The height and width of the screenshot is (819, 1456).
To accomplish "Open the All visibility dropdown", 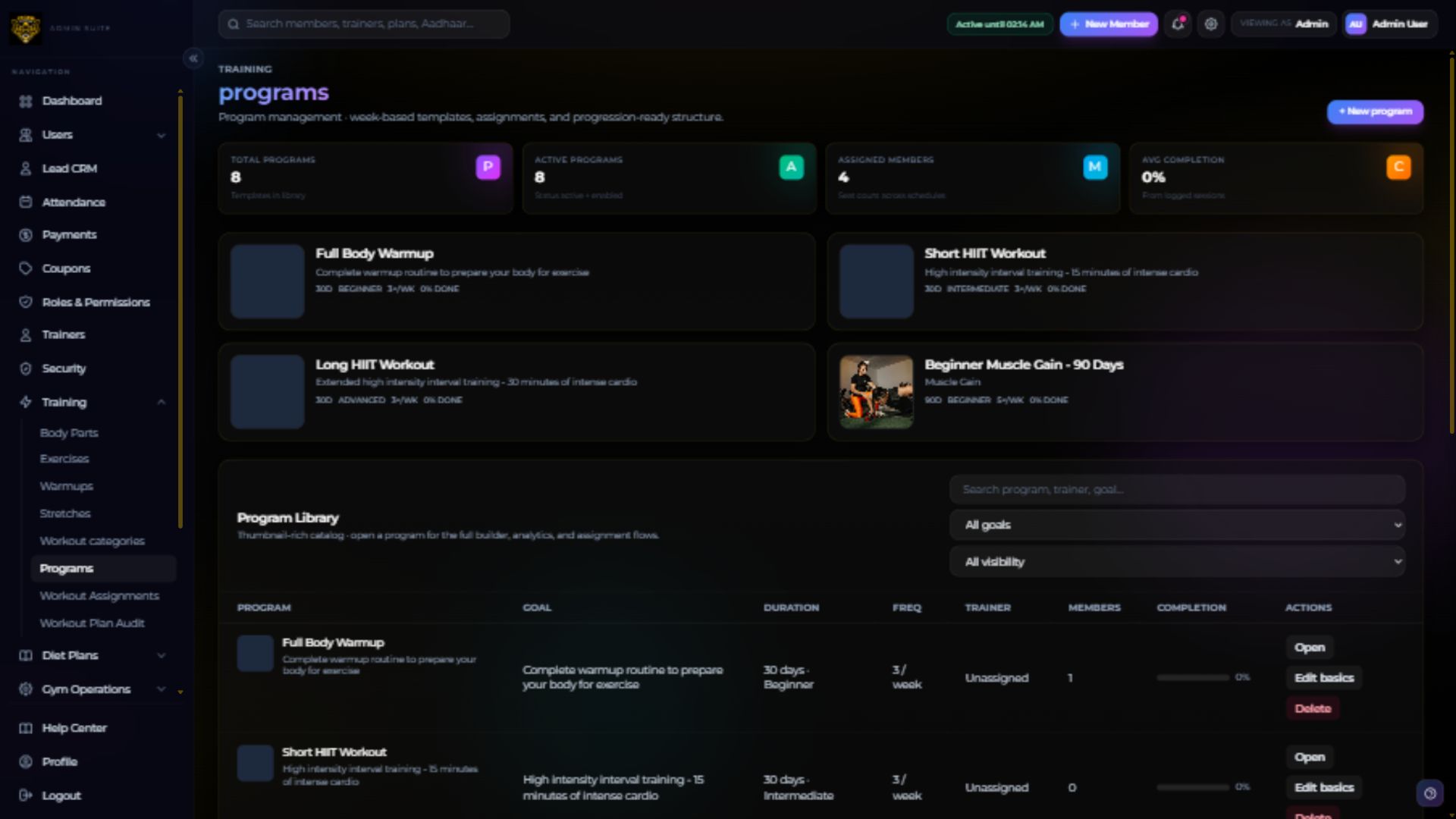I will pos(1177,562).
